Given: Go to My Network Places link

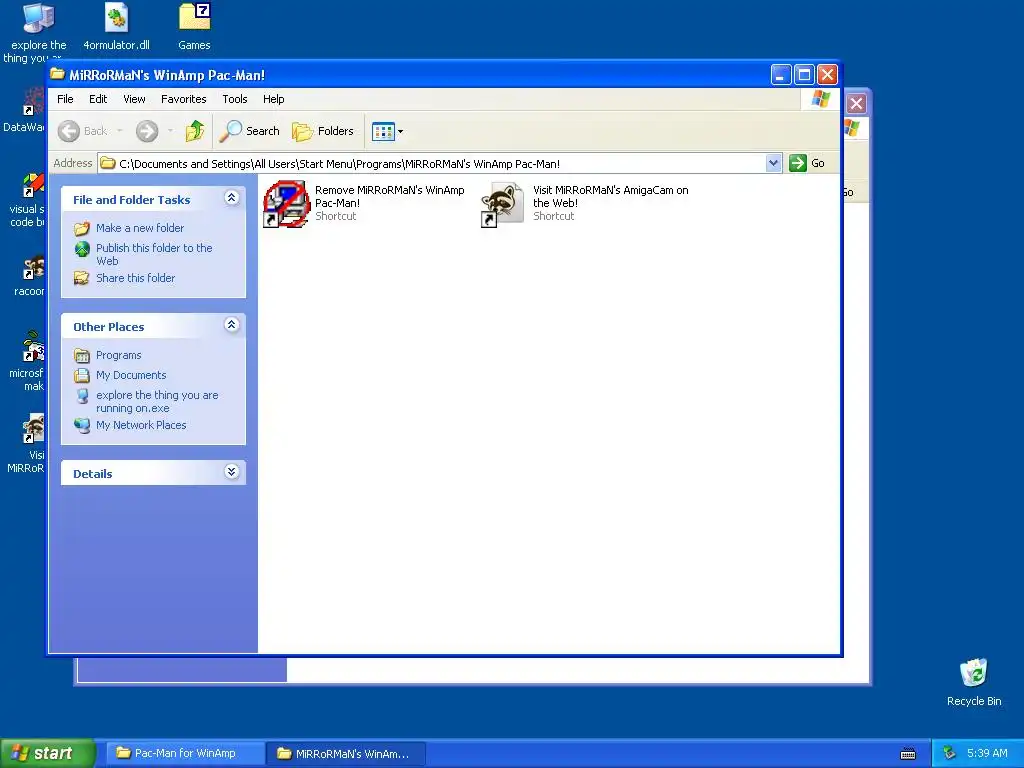Looking at the screenshot, I should (x=141, y=425).
